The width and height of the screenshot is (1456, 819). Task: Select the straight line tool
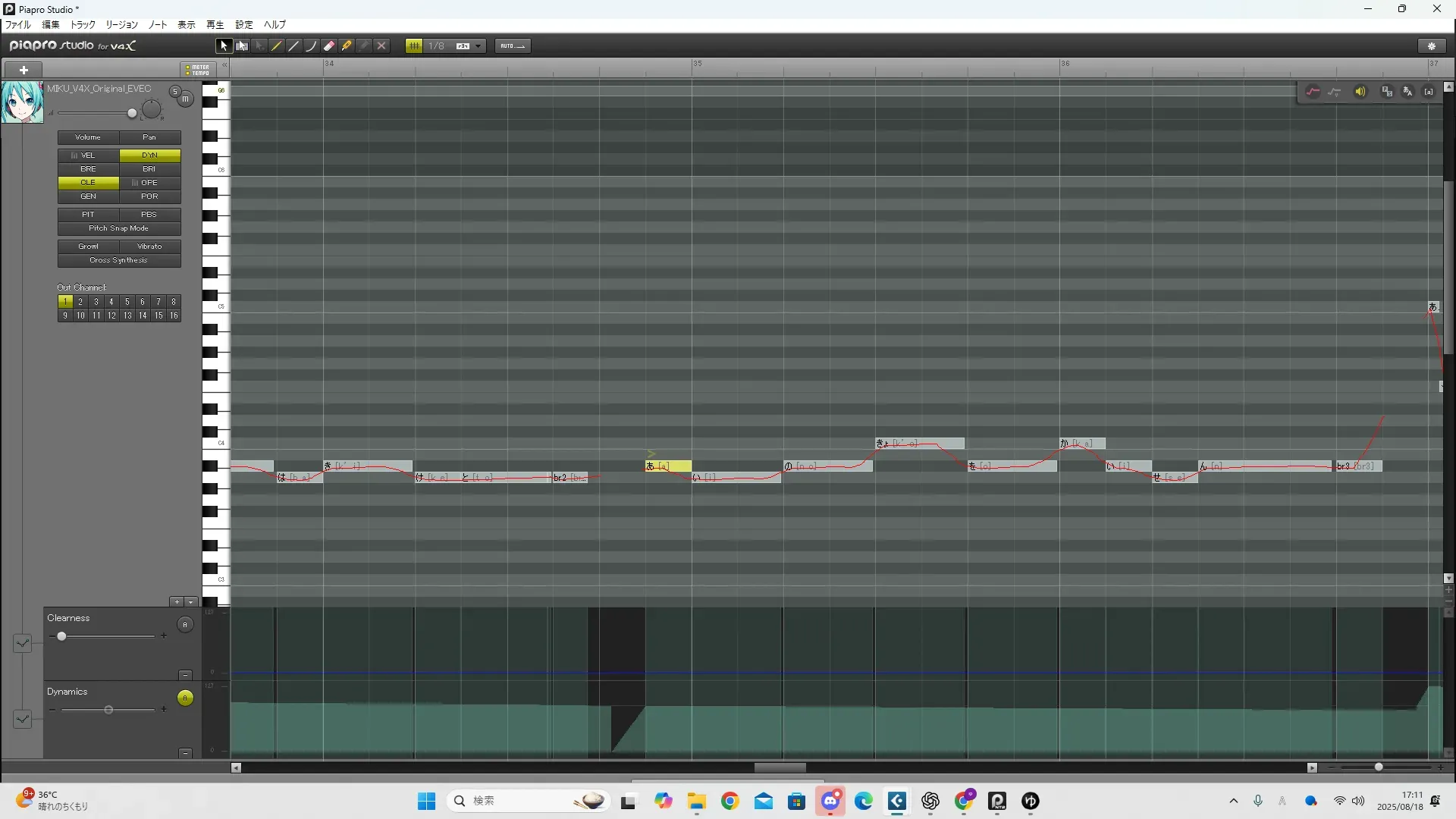pos(294,46)
